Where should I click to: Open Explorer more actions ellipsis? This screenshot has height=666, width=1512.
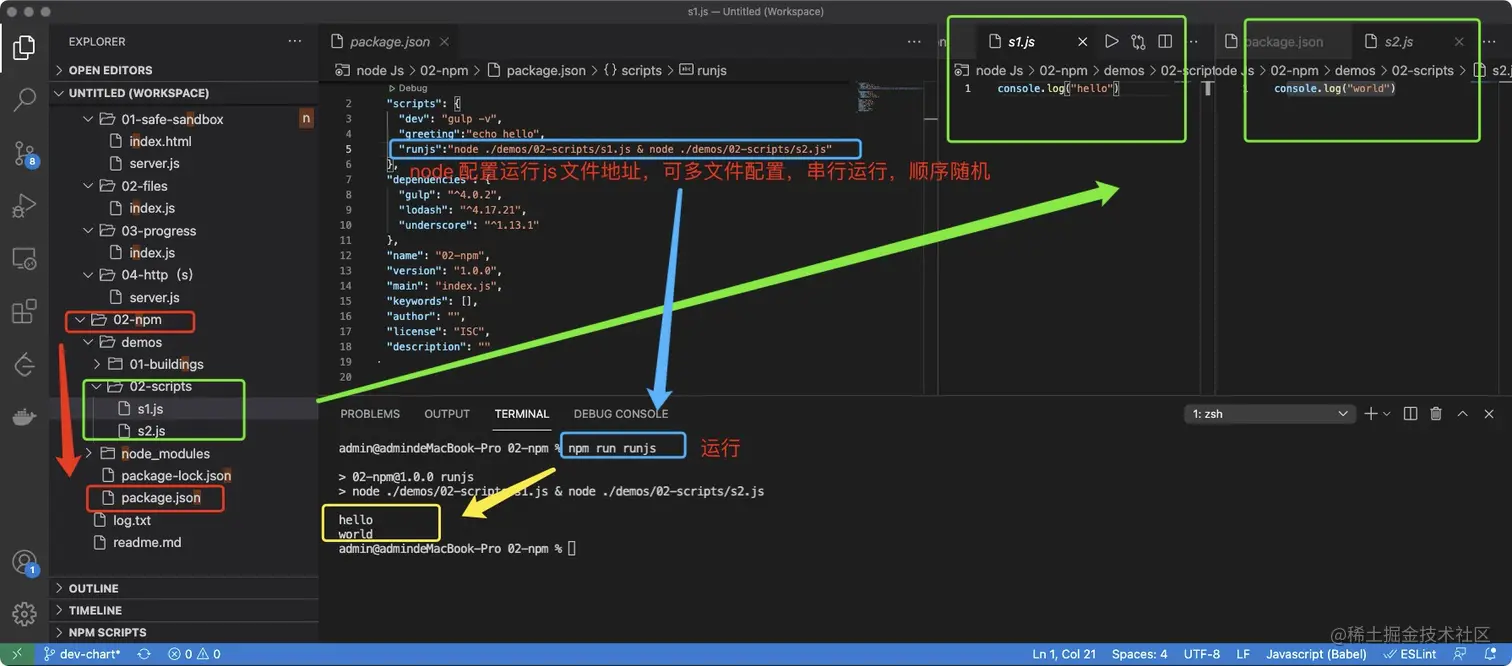pyautogui.click(x=294, y=42)
